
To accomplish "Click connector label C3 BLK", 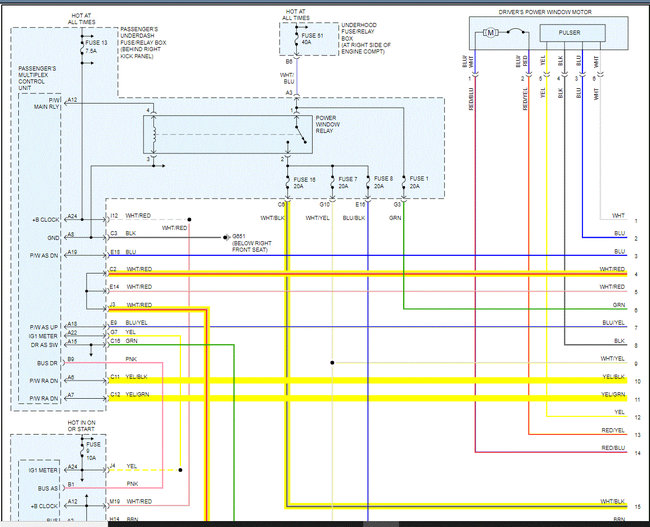I will click(123, 233).
